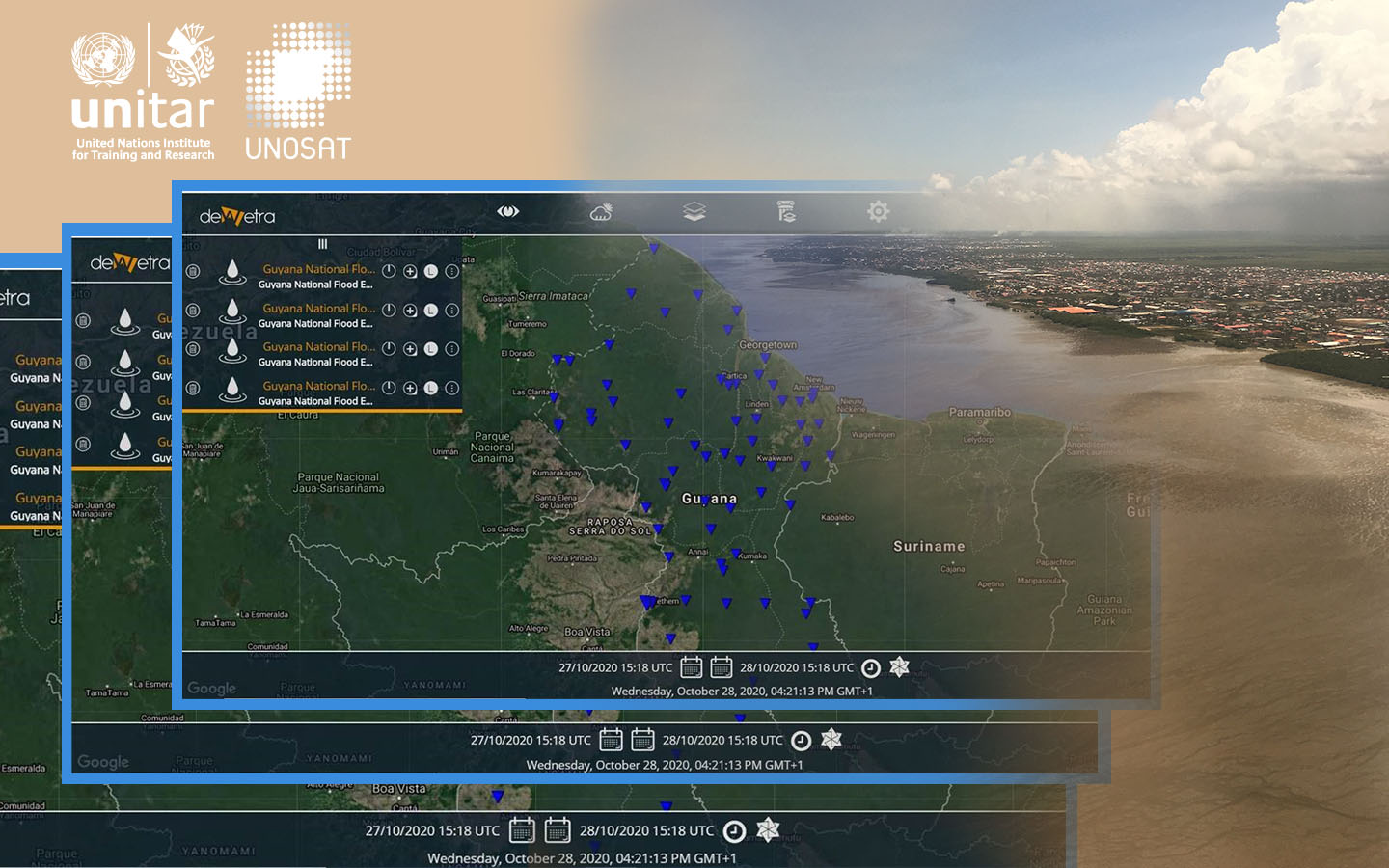Open the eye-shaped observations icon in the top toolbar

click(508, 211)
